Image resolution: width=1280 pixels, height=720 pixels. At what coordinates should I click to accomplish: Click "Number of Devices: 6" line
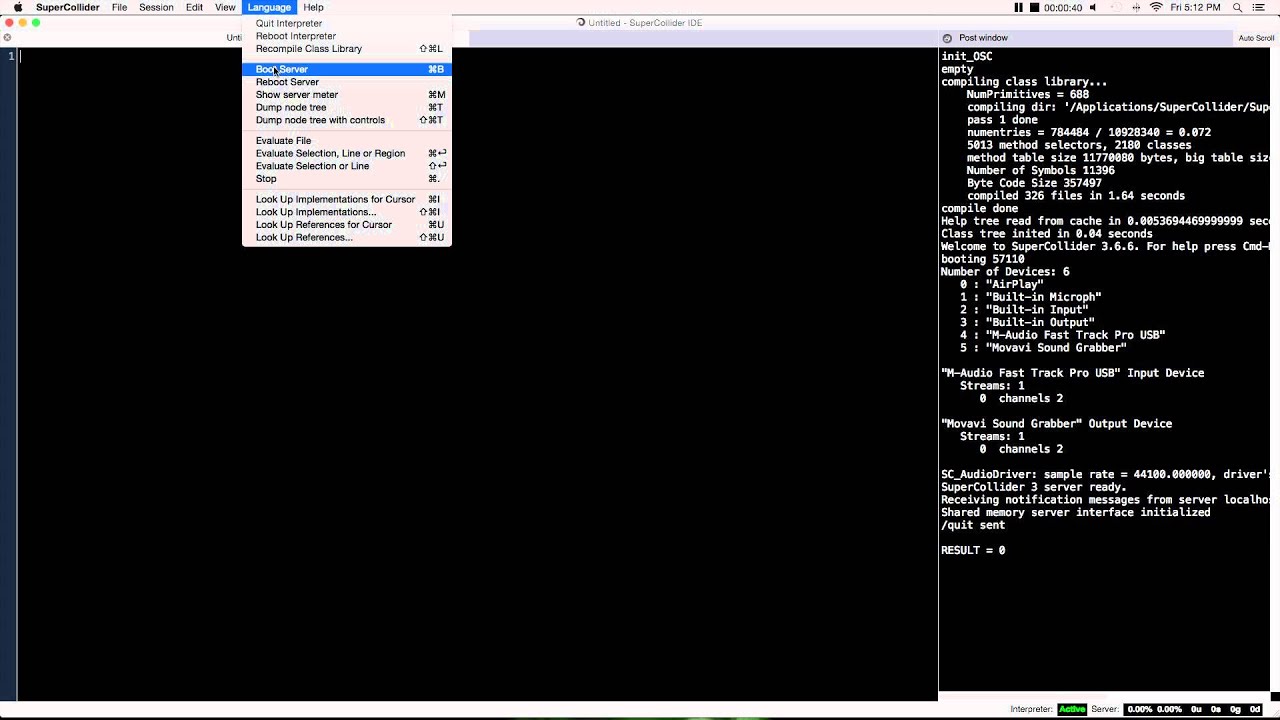click(1005, 272)
